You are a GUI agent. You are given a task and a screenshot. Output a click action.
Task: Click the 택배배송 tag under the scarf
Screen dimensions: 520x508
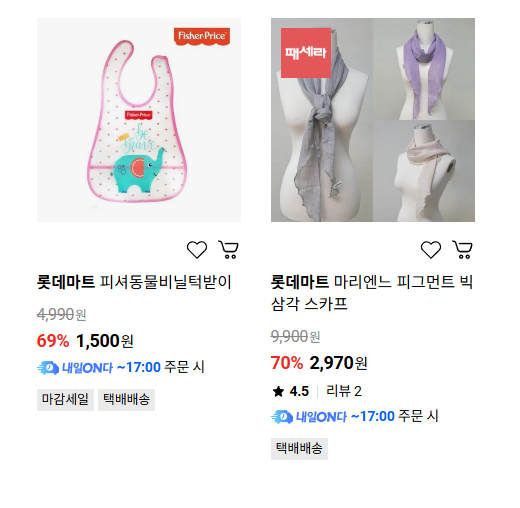(299, 449)
